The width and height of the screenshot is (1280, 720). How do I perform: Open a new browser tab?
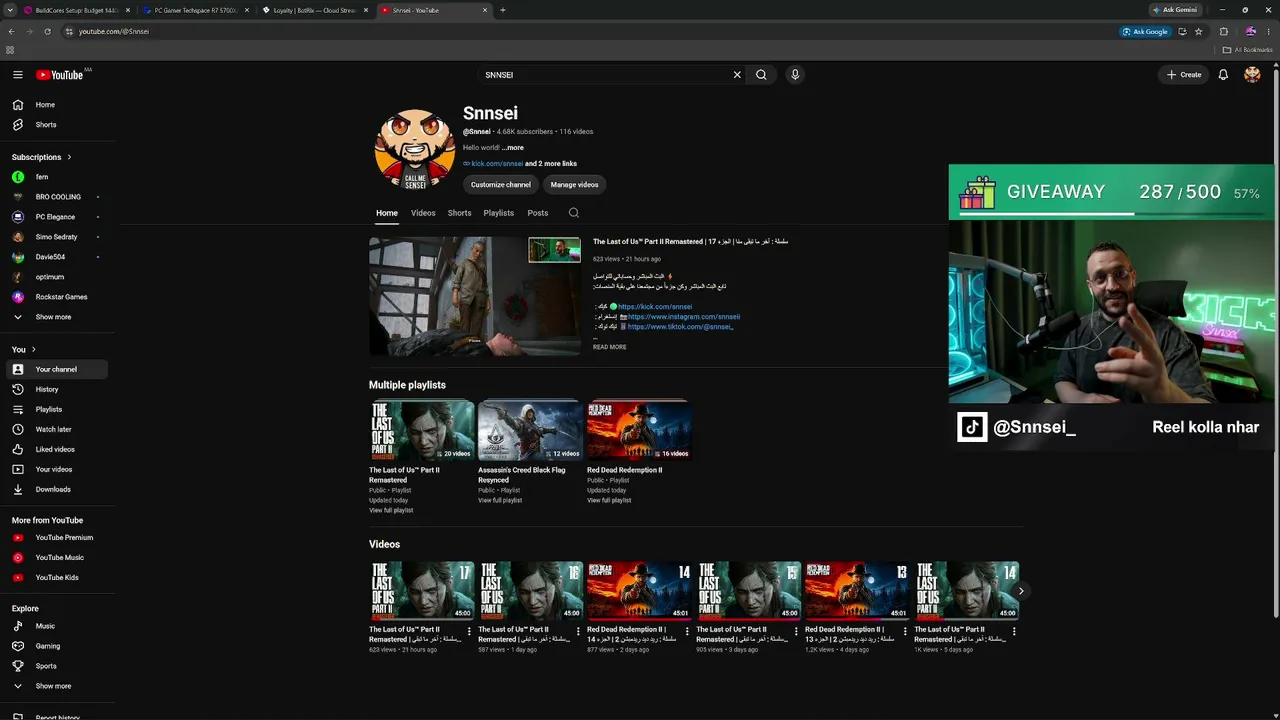point(502,10)
